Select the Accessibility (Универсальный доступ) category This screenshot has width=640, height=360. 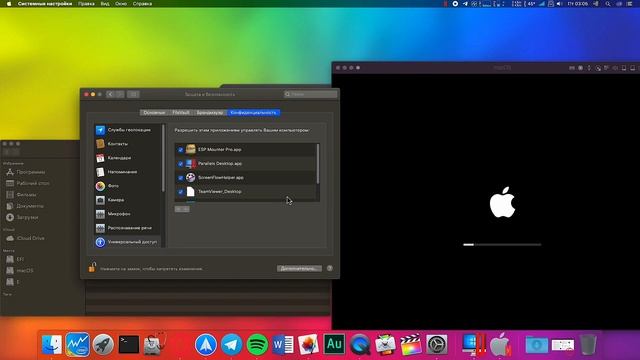(x=127, y=242)
